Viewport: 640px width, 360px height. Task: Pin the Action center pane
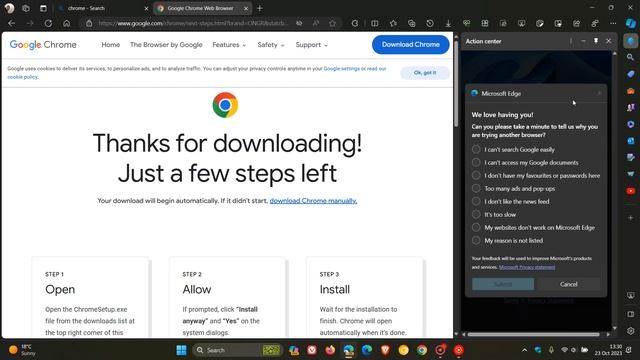click(596, 41)
